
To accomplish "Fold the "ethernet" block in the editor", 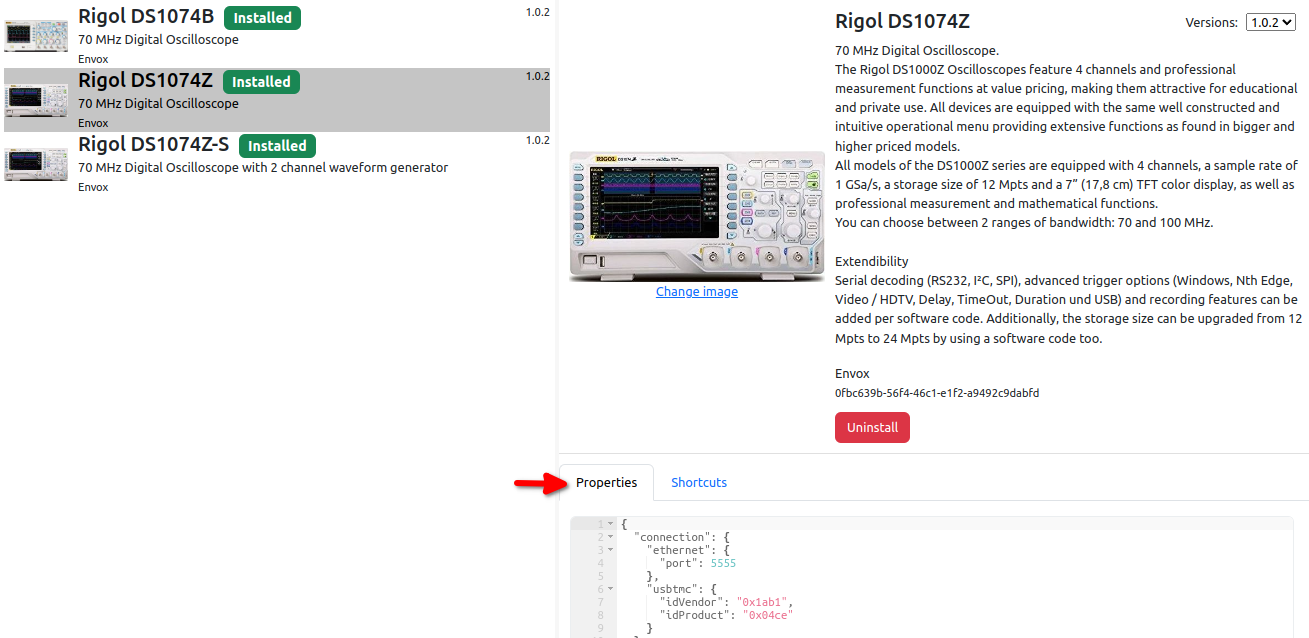I will click(x=610, y=550).
